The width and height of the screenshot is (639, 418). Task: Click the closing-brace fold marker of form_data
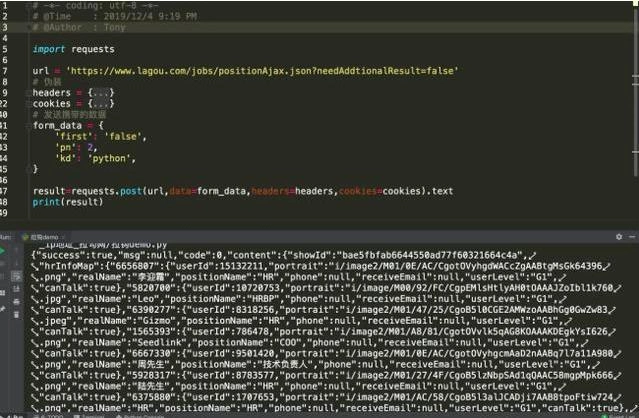(29, 169)
